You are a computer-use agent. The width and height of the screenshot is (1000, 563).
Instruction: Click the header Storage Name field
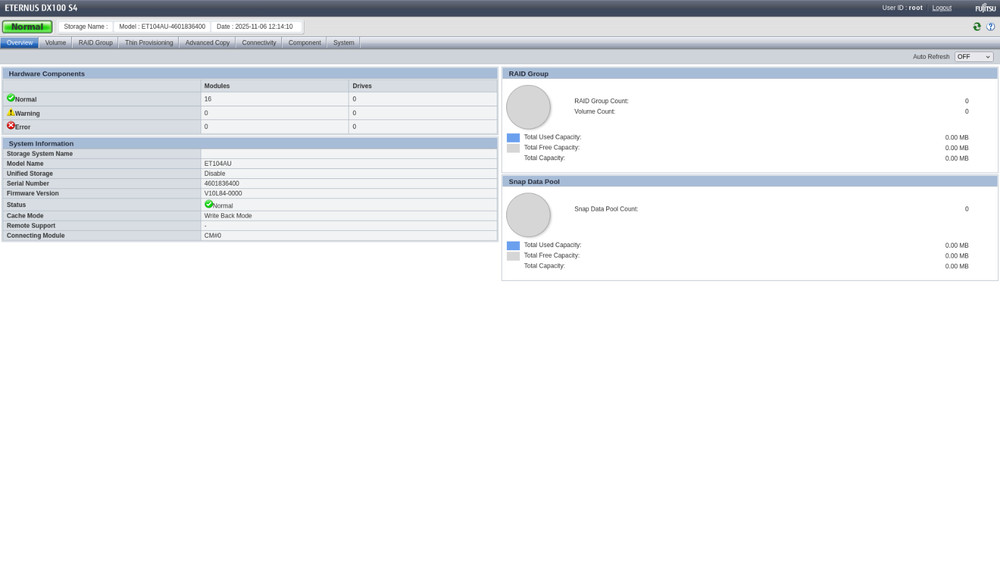pyautogui.click(x=85, y=27)
